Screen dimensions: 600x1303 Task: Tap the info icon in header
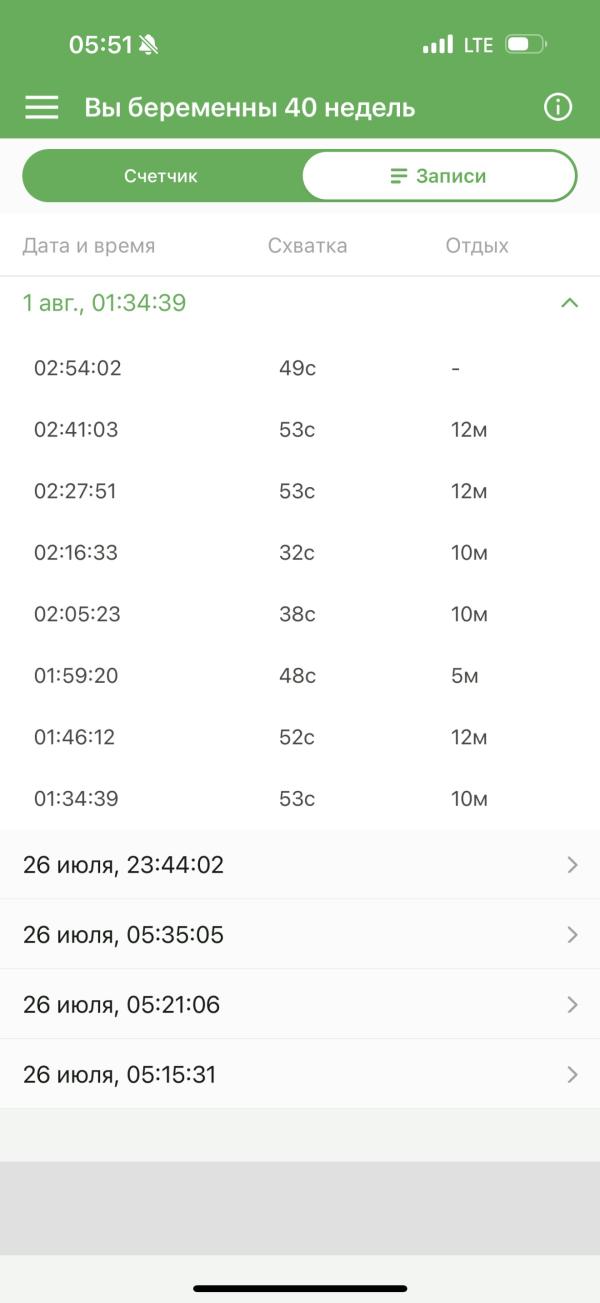557,108
